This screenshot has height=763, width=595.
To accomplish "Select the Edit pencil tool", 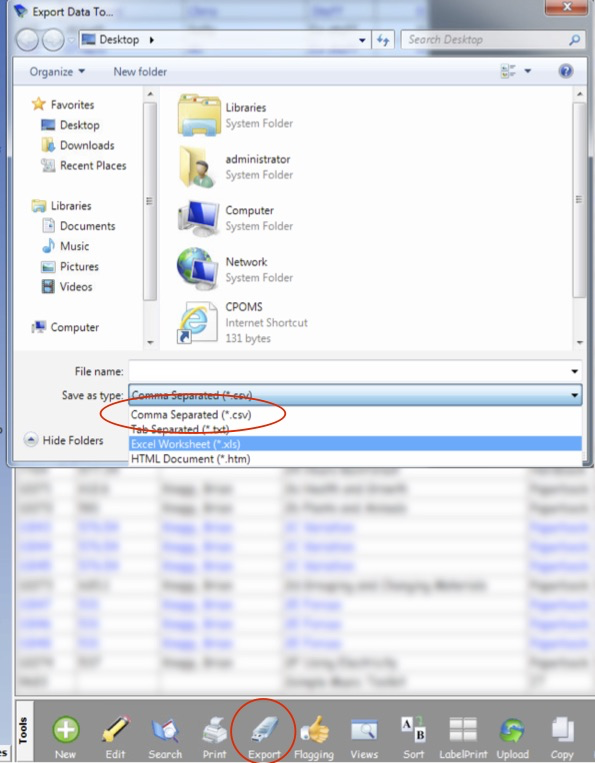I will 116,730.
